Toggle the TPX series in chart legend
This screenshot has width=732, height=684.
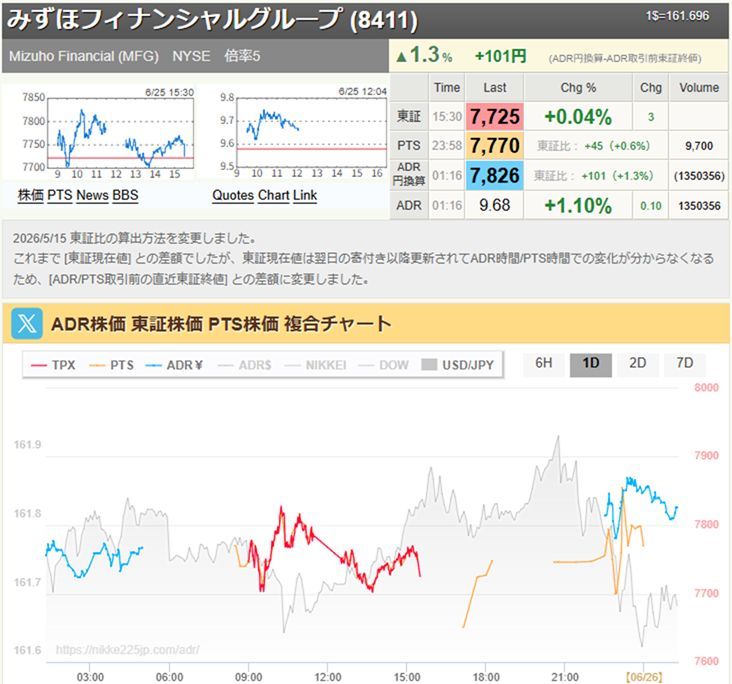click(x=53, y=365)
